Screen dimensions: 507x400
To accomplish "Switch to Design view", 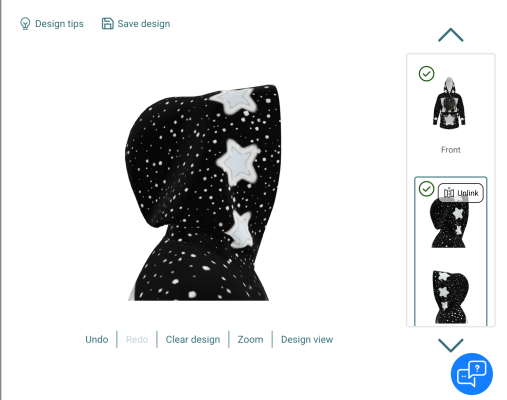I will pyautogui.click(x=307, y=339).
